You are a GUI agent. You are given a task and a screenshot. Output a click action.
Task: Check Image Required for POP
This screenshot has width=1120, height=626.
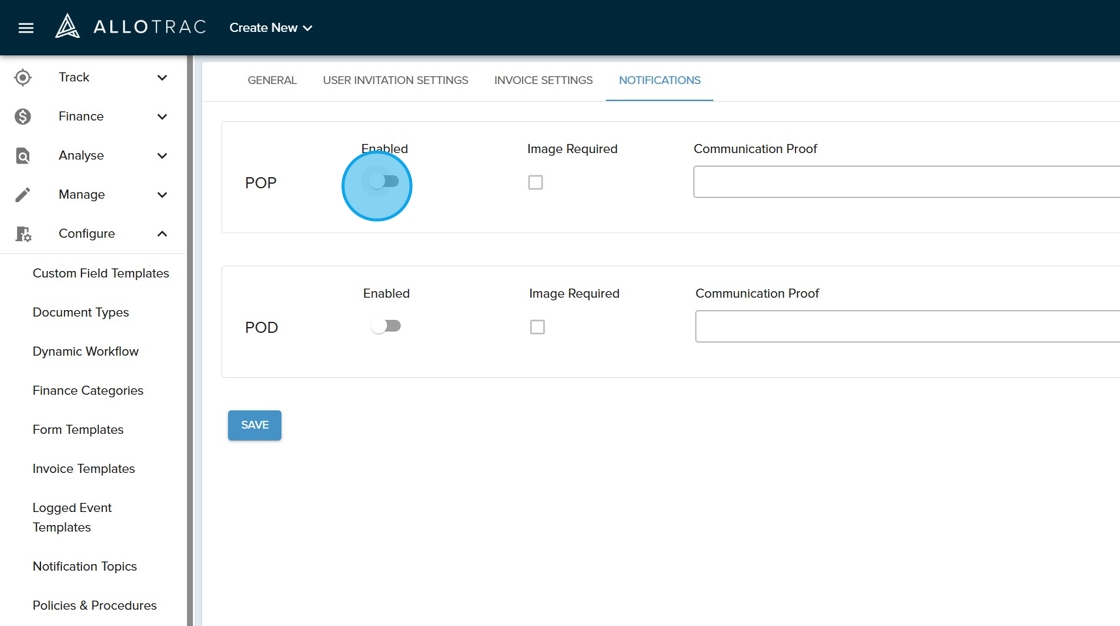(536, 183)
